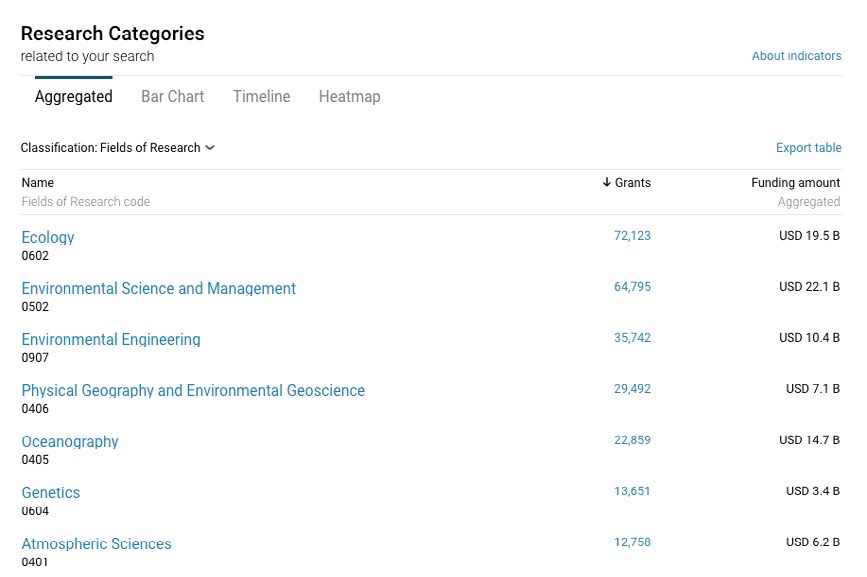Select the Atmospheric Sciences category
Screen dimensions: 867x577
click(96, 544)
